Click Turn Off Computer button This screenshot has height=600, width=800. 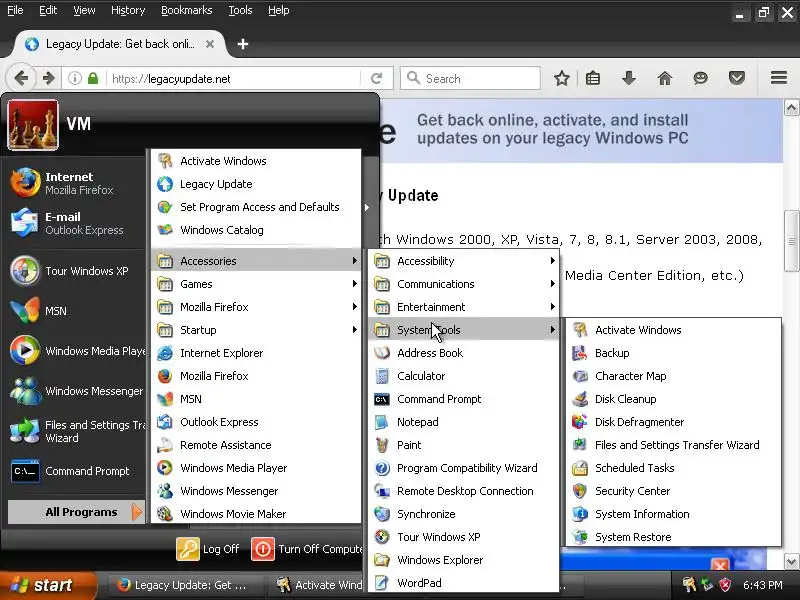tap(307, 549)
